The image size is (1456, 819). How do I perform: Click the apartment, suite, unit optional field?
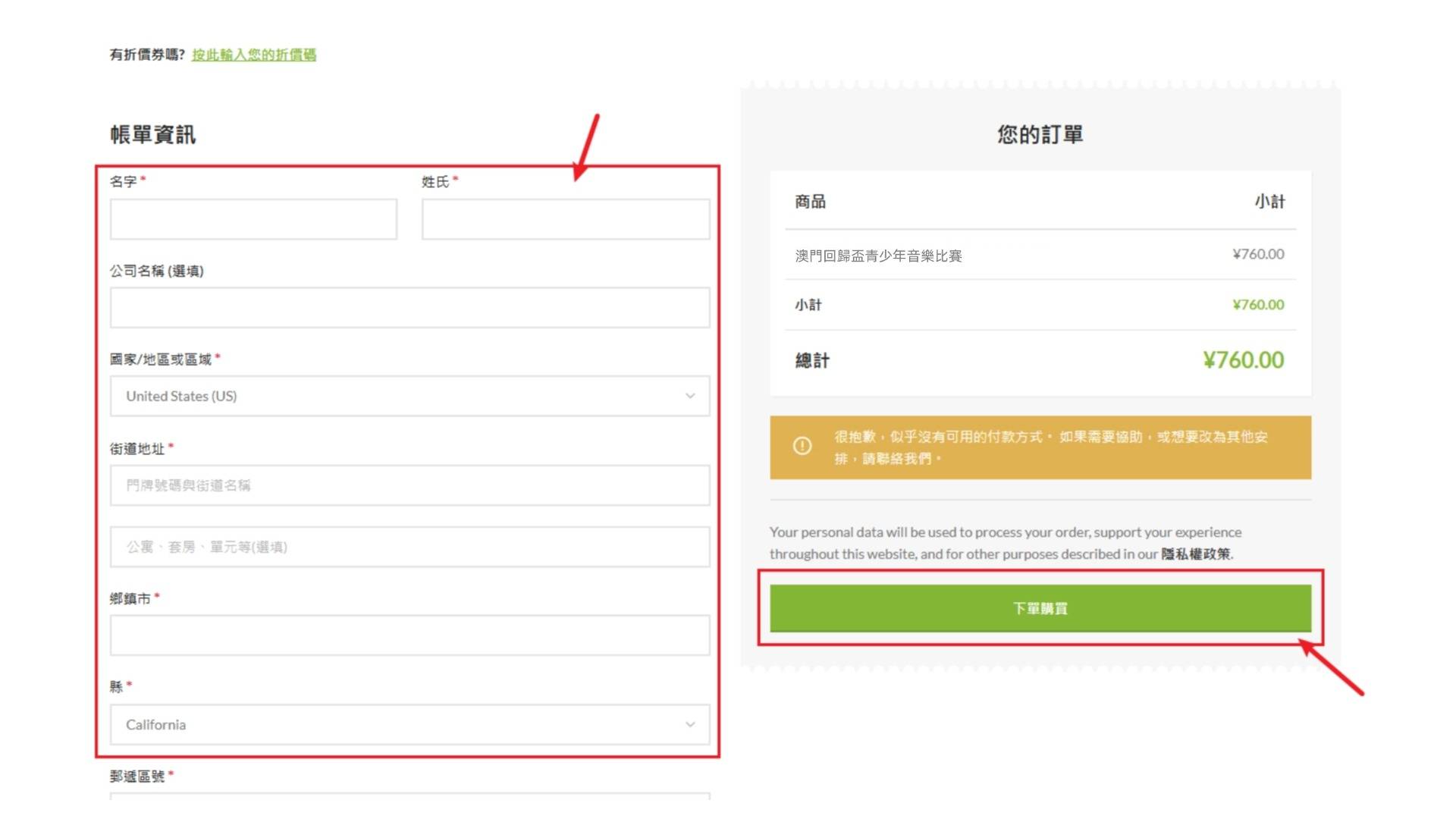pos(409,547)
